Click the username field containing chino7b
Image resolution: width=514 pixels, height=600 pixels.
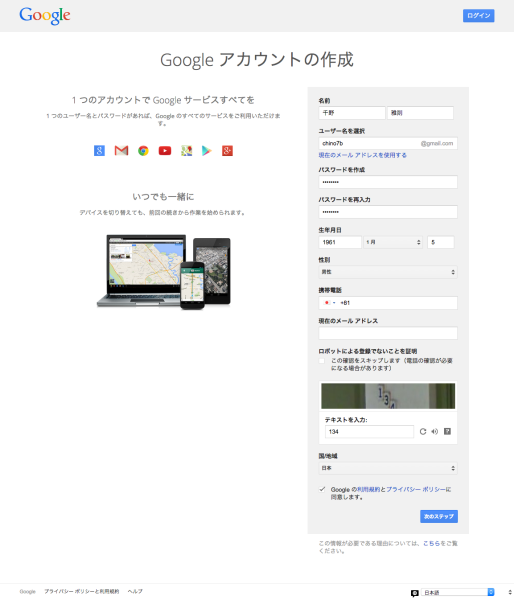coord(388,143)
